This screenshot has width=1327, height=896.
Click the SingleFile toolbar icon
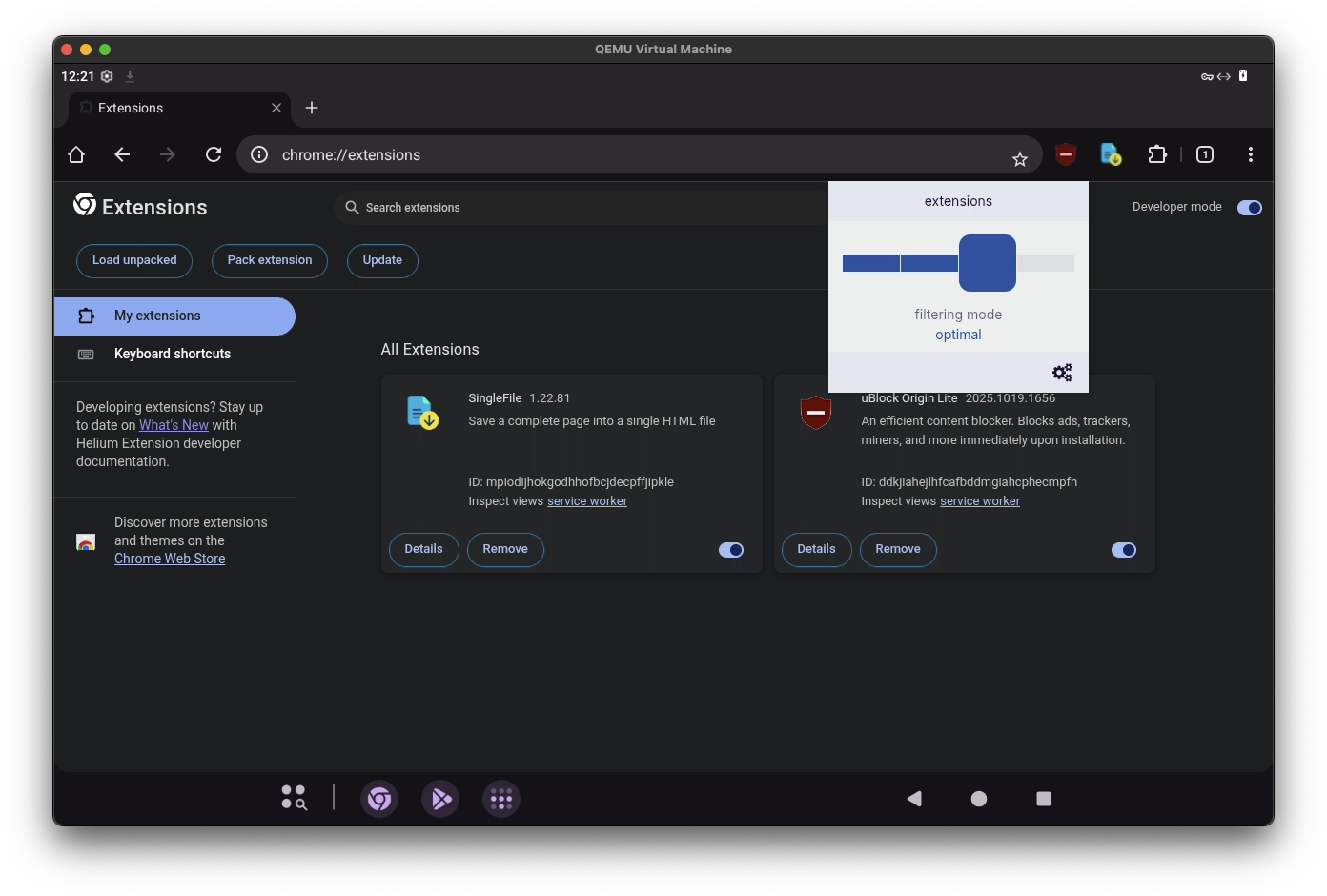[x=1111, y=154]
